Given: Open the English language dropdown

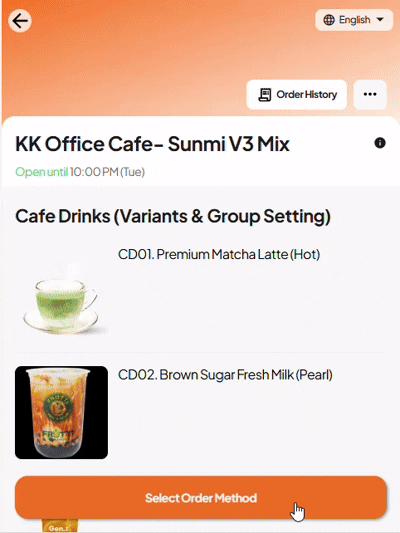Looking at the screenshot, I should coord(354,20).
